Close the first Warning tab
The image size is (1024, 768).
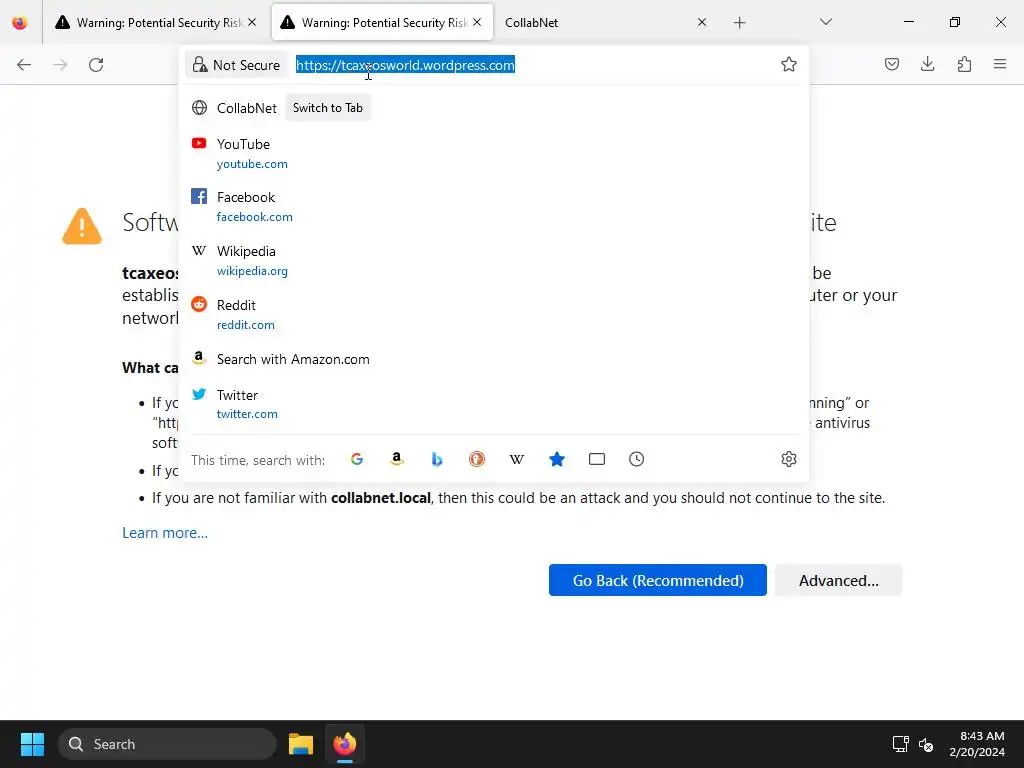252,22
